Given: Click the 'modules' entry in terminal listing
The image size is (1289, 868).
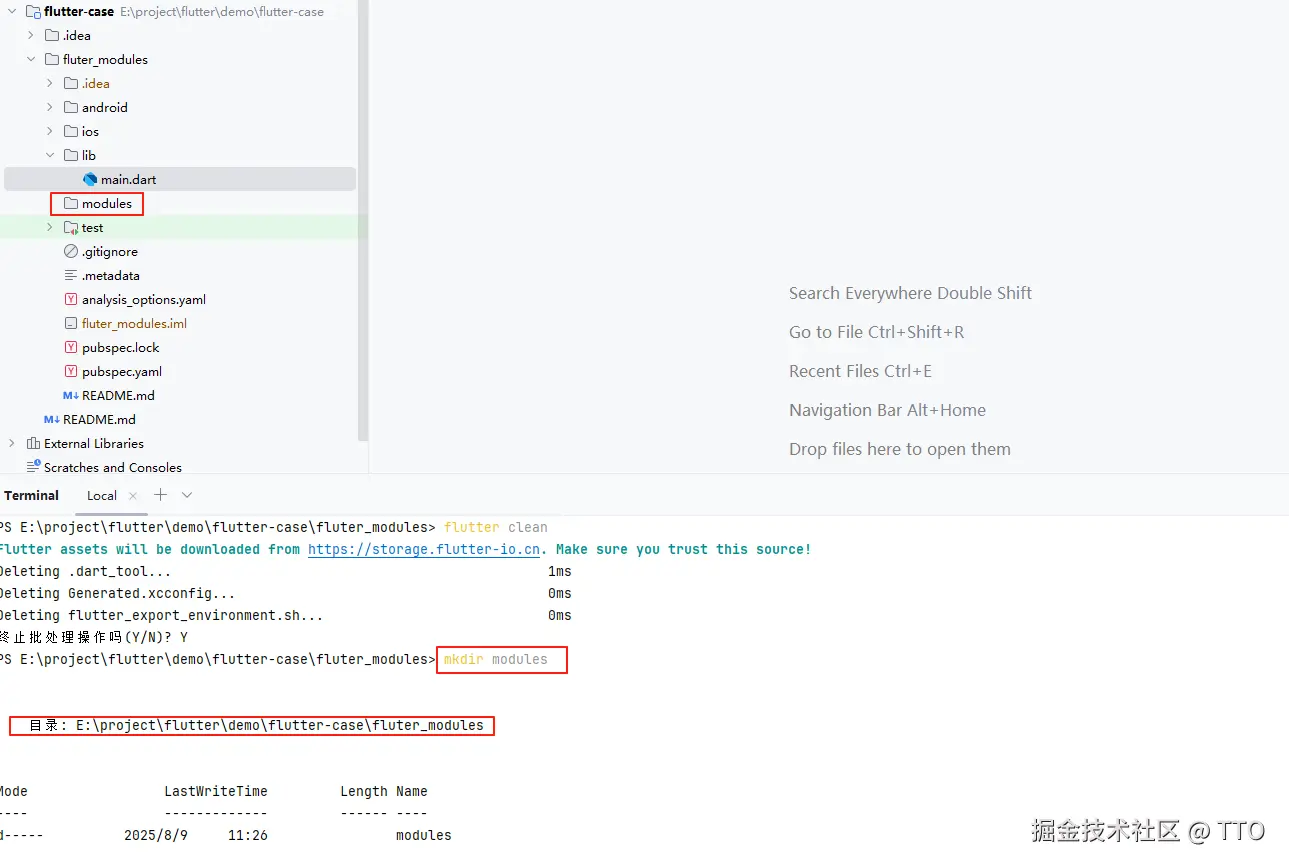Looking at the screenshot, I should click(424, 836).
